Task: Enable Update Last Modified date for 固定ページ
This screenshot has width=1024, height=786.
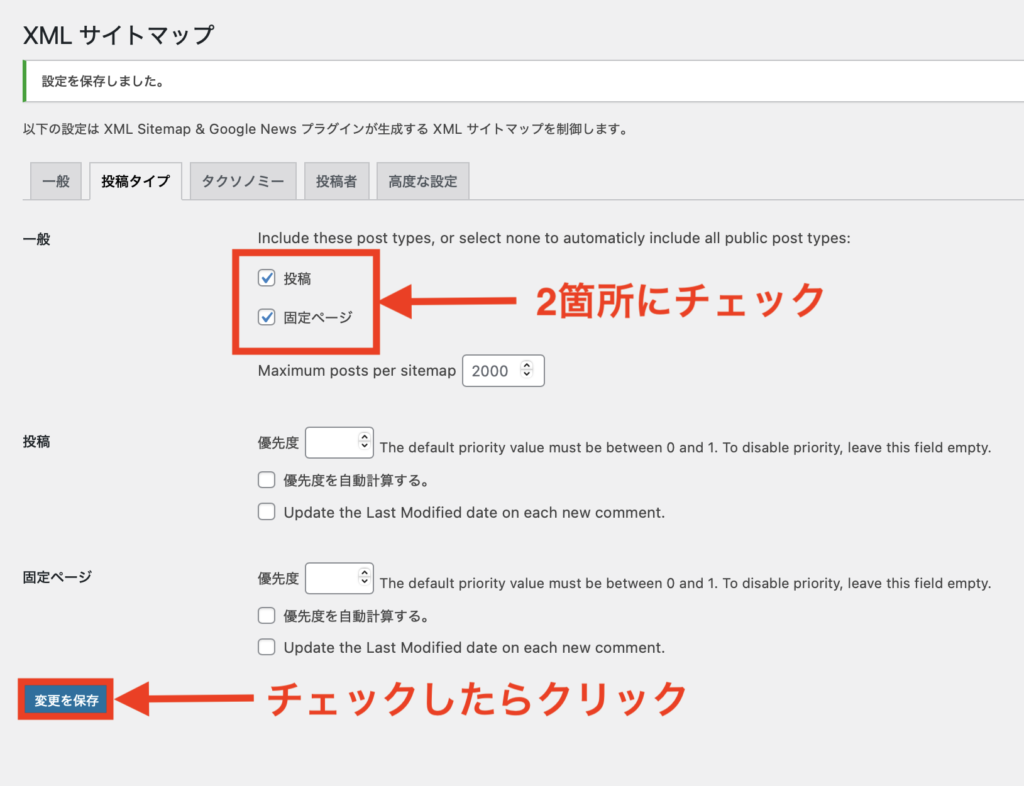Action: pos(267,647)
